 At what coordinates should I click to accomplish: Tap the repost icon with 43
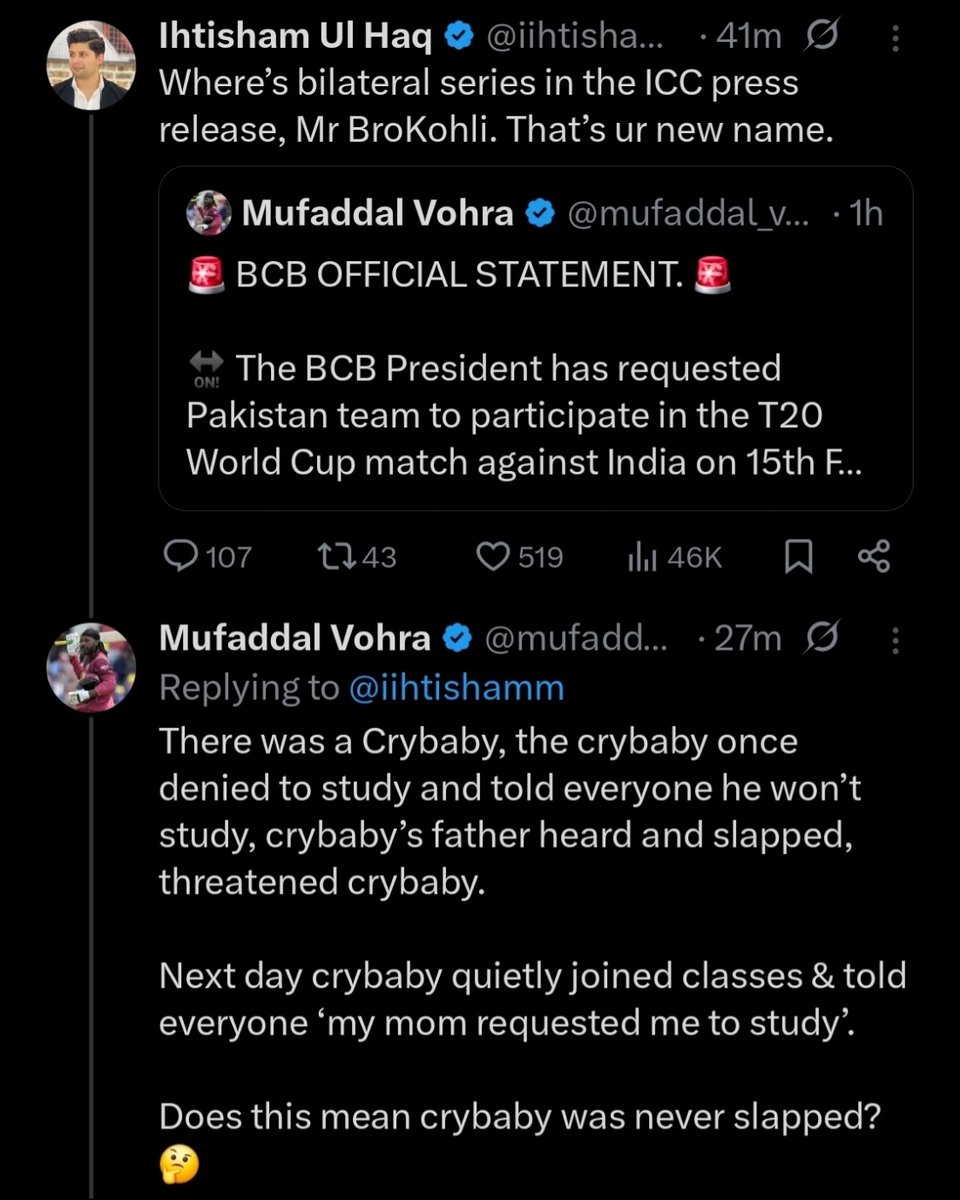tap(331, 557)
